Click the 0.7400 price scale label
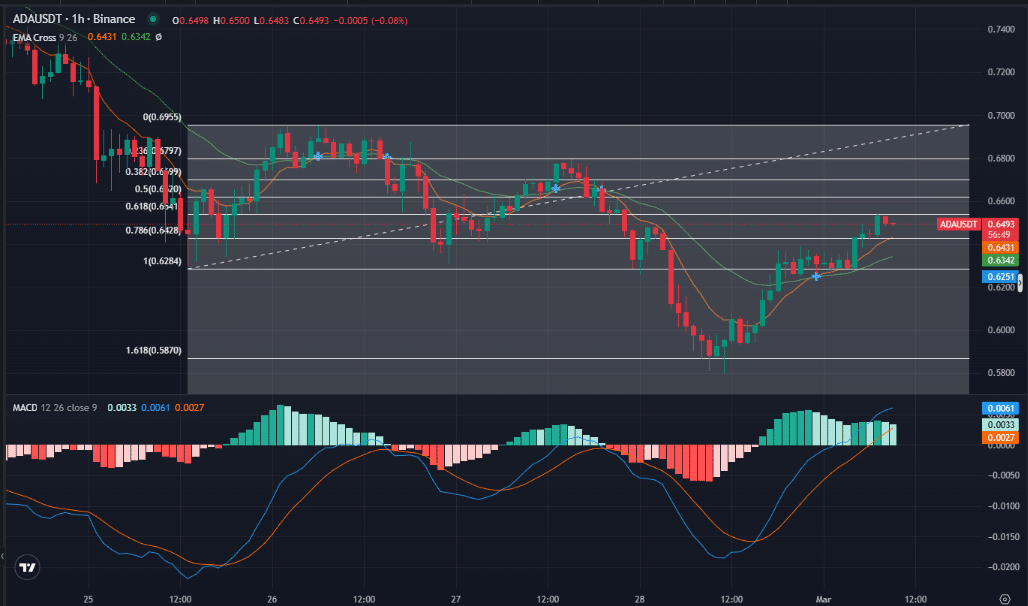Viewport: 1028px width, 606px height. pyautogui.click(x=1001, y=30)
